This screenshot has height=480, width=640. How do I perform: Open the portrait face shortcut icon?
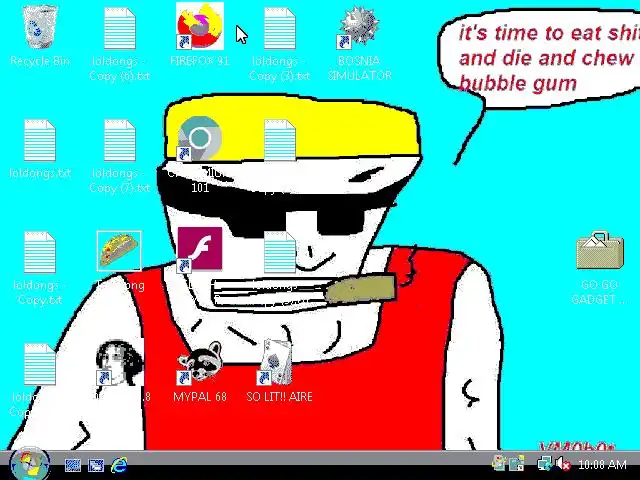(119, 362)
